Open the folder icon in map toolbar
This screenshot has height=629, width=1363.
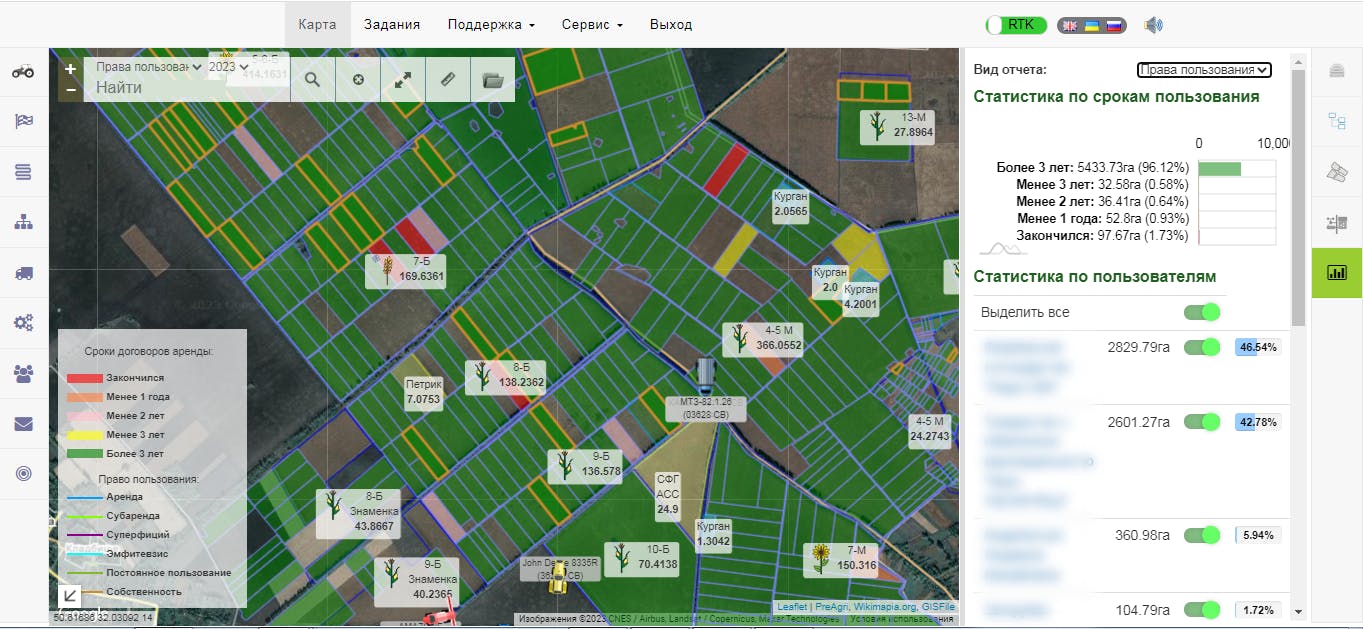pyautogui.click(x=492, y=80)
